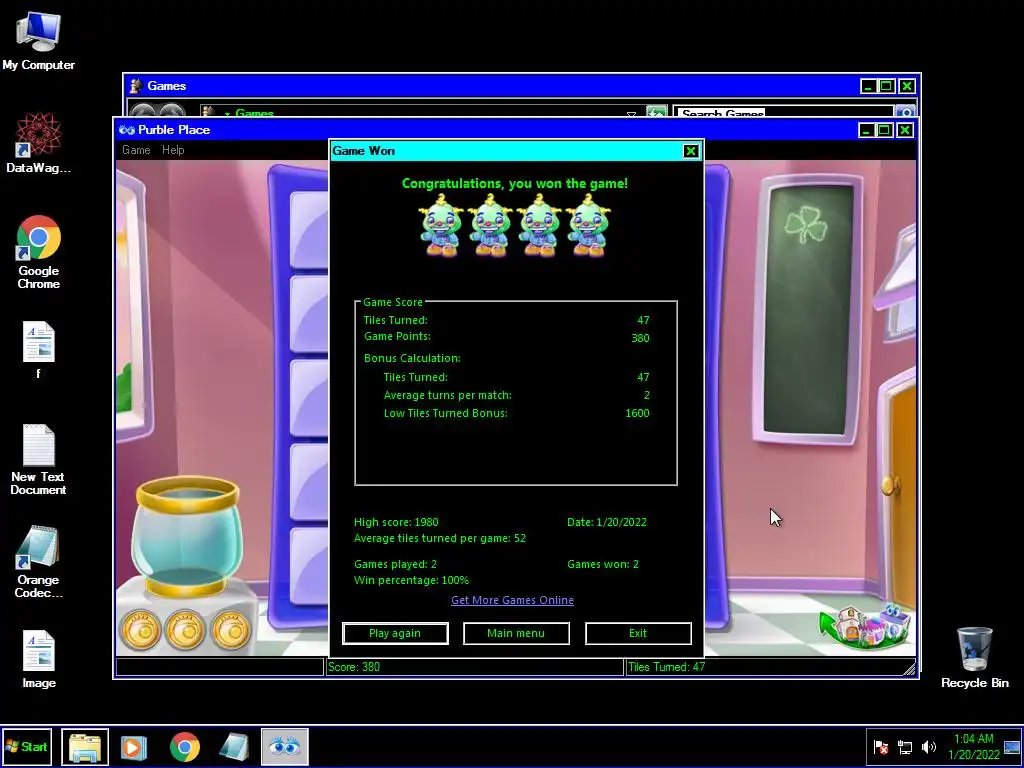Click Games played: 2 text
The height and width of the screenshot is (768, 1024).
pos(395,564)
